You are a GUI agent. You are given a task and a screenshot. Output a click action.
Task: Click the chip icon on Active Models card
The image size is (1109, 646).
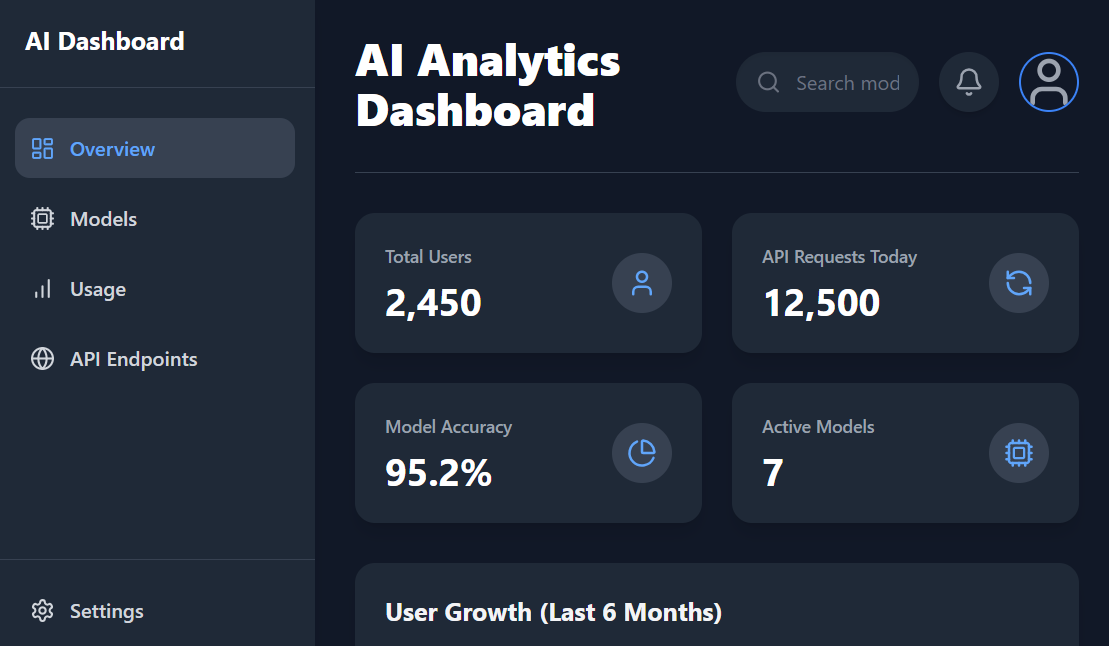1018,453
